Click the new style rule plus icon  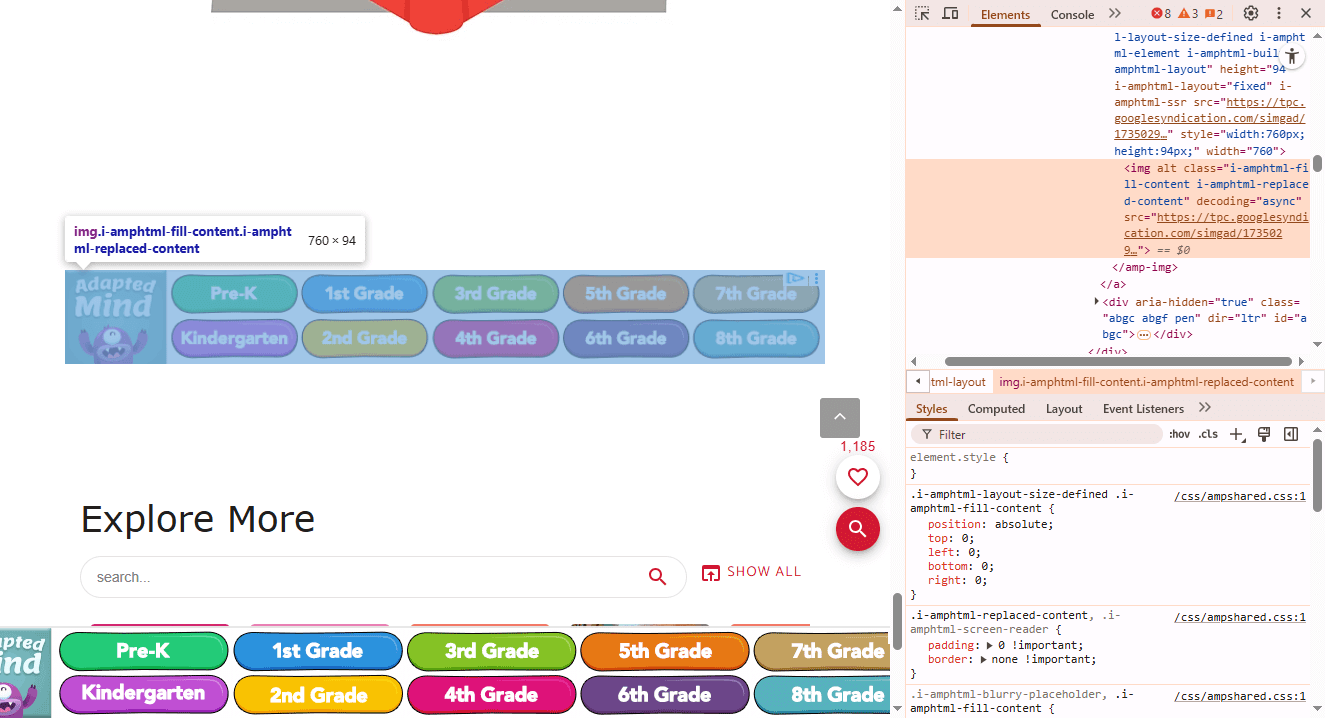[x=1237, y=434]
